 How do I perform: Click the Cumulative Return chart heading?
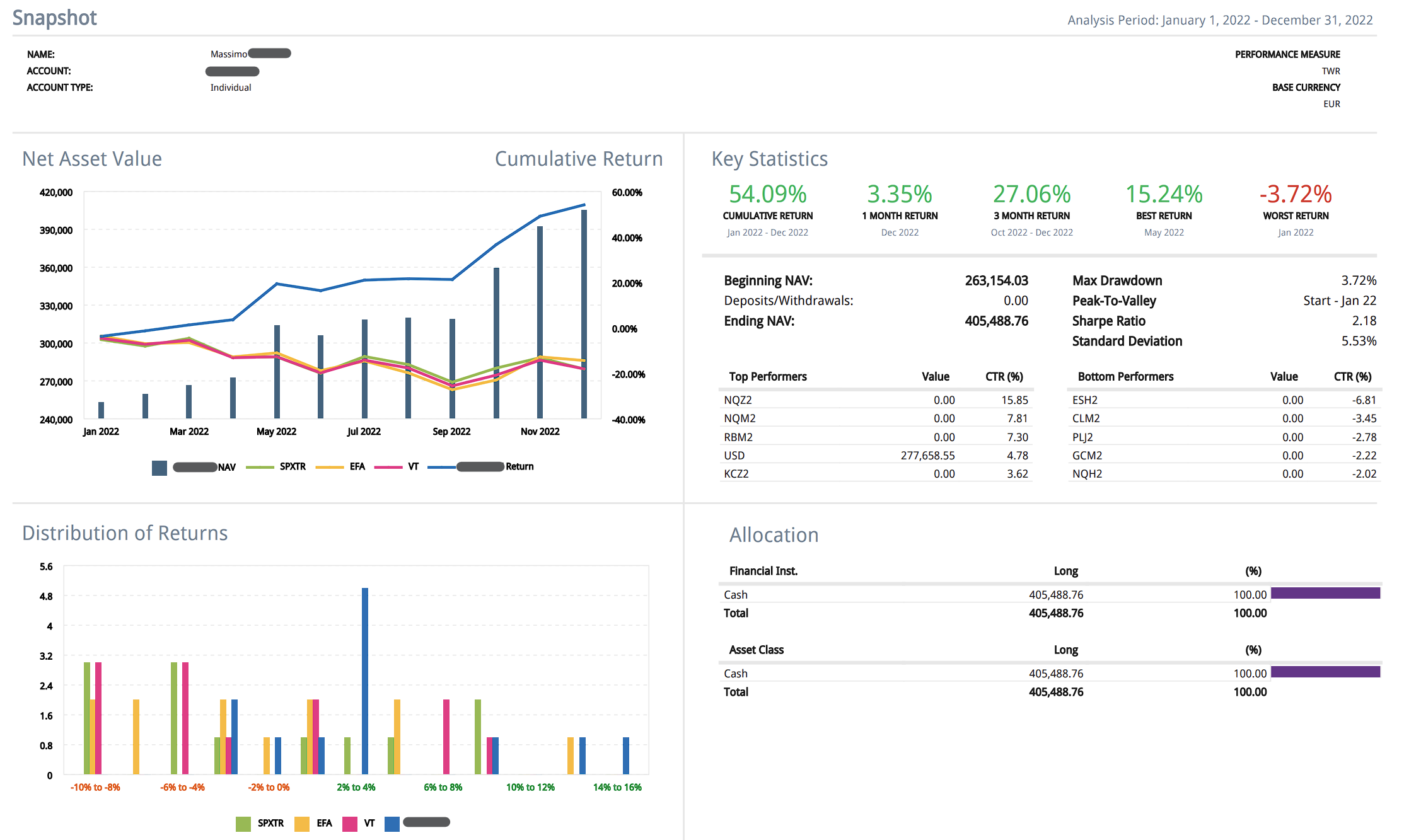click(578, 159)
